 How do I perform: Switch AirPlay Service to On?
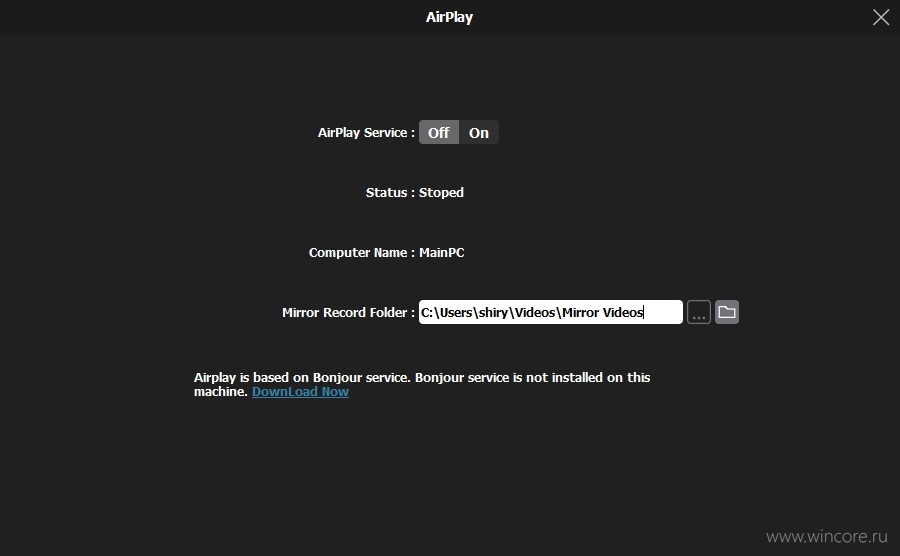[x=479, y=133]
